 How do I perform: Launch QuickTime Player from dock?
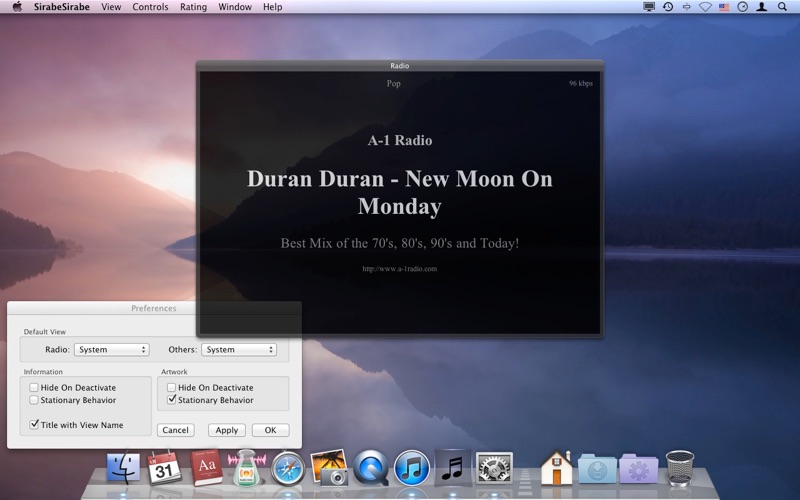371,467
